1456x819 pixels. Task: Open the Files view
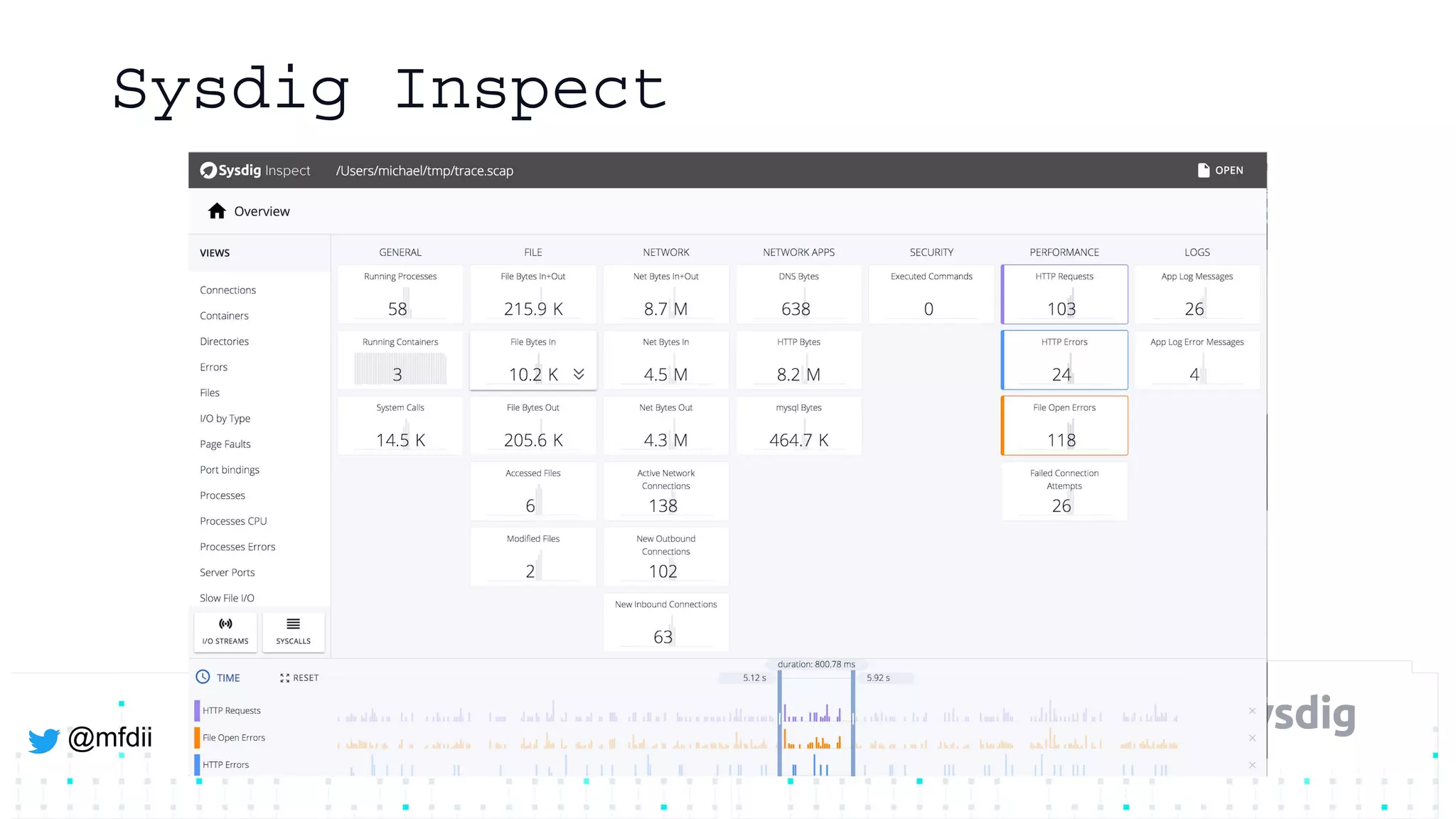pyautogui.click(x=210, y=392)
